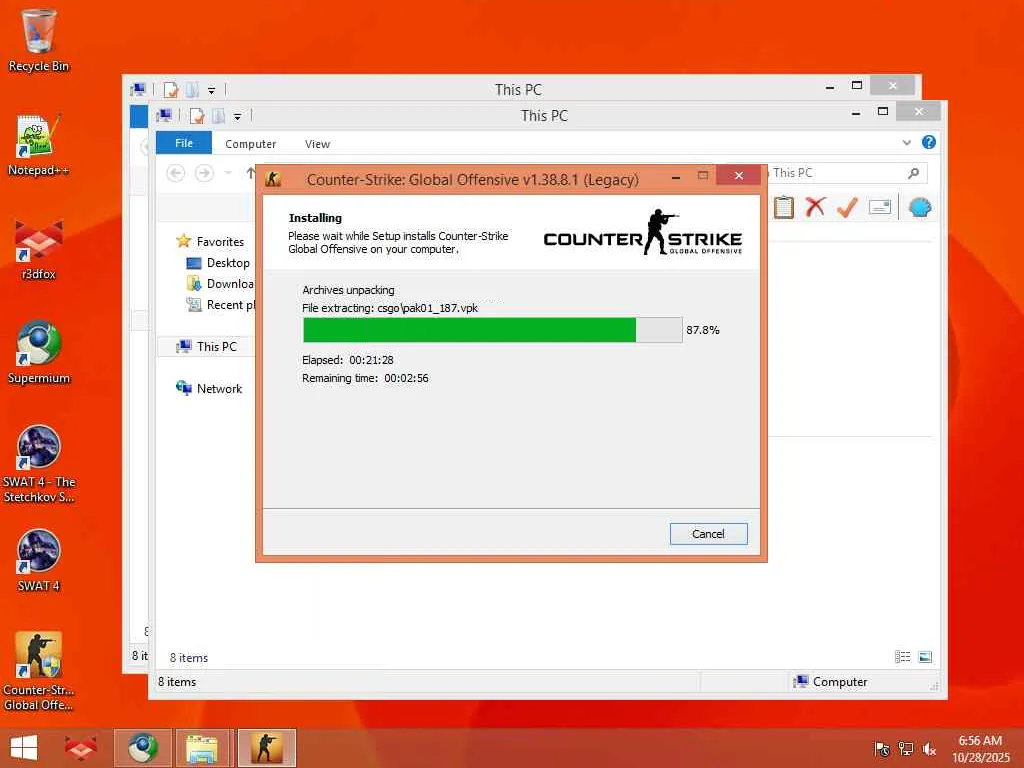Image resolution: width=1024 pixels, height=768 pixels.
Task: Select Recent places under Favorites
Action: point(221,304)
